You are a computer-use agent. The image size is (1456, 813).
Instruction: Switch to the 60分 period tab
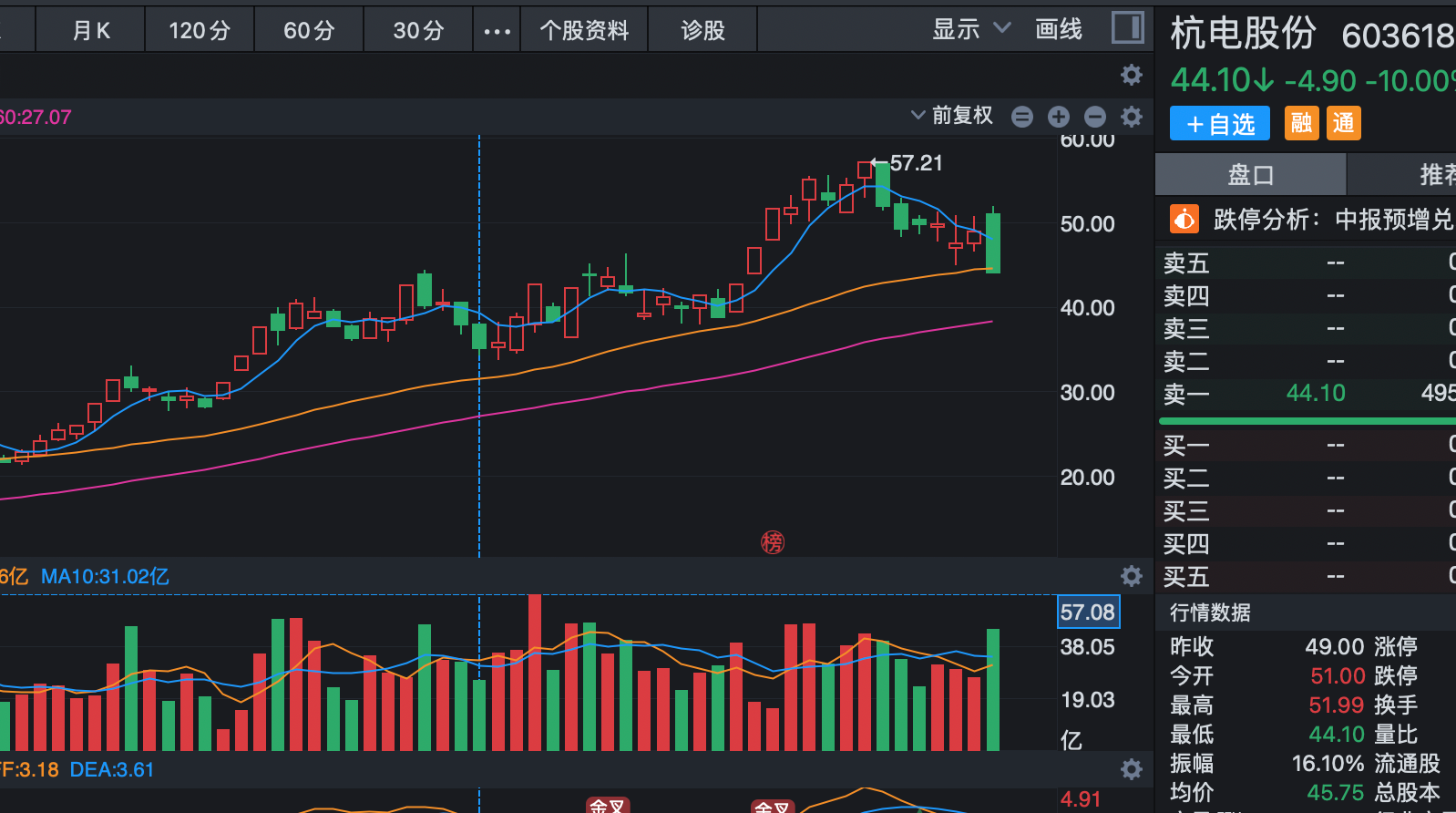click(309, 30)
